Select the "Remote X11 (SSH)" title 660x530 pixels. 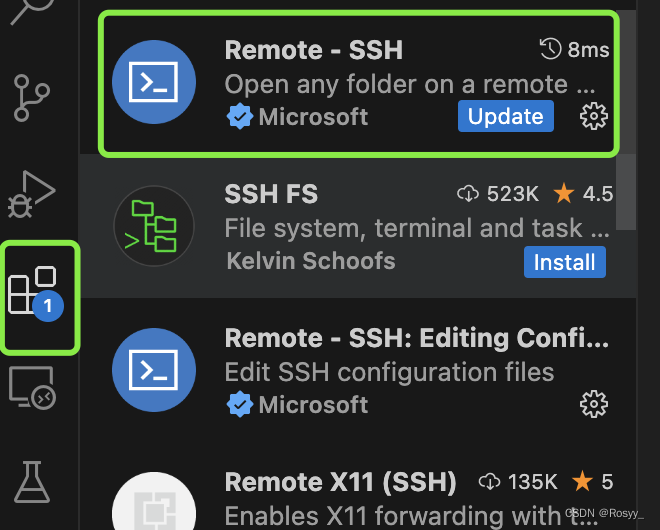(341, 482)
